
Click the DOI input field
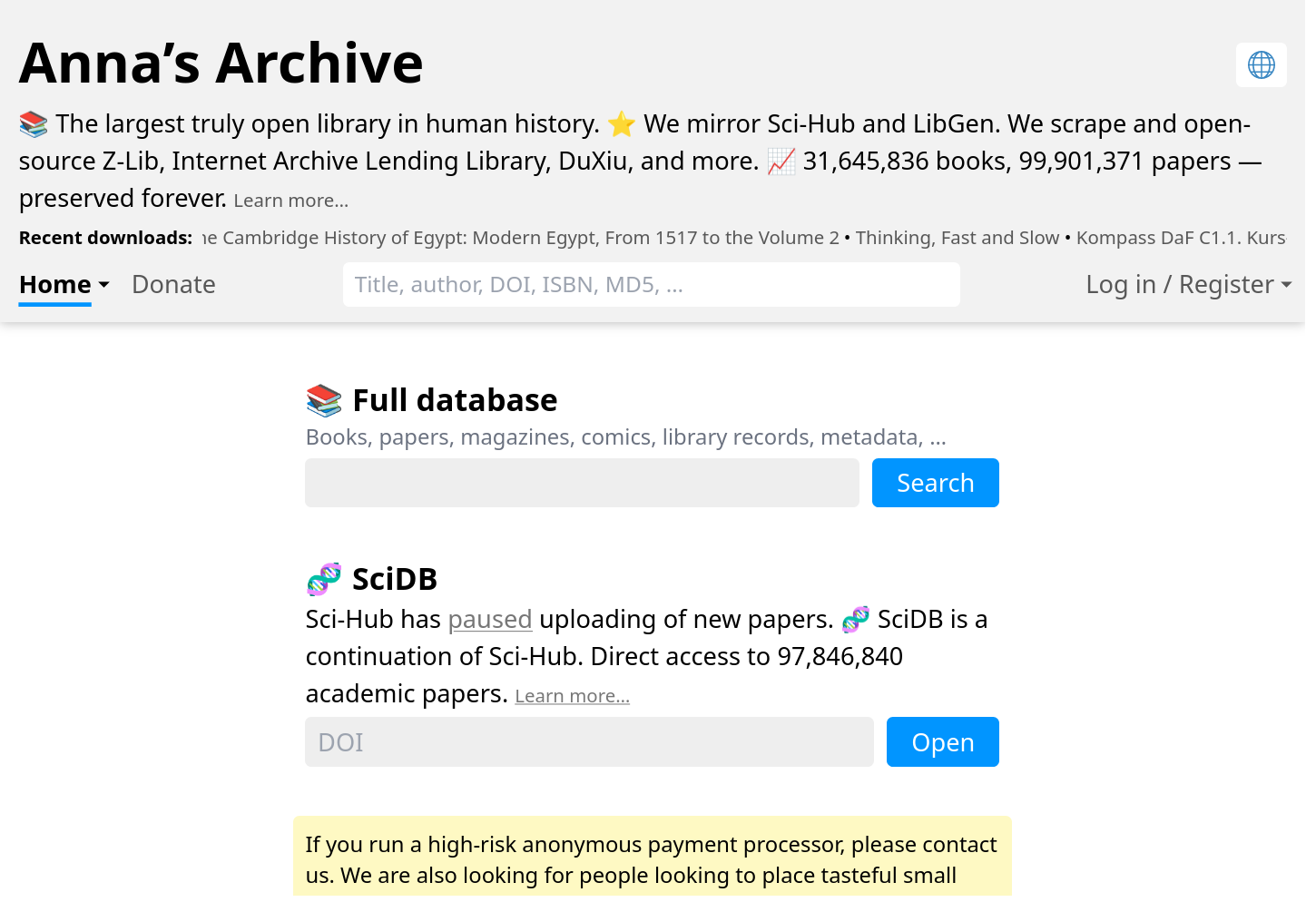pyautogui.click(x=589, y=742)
